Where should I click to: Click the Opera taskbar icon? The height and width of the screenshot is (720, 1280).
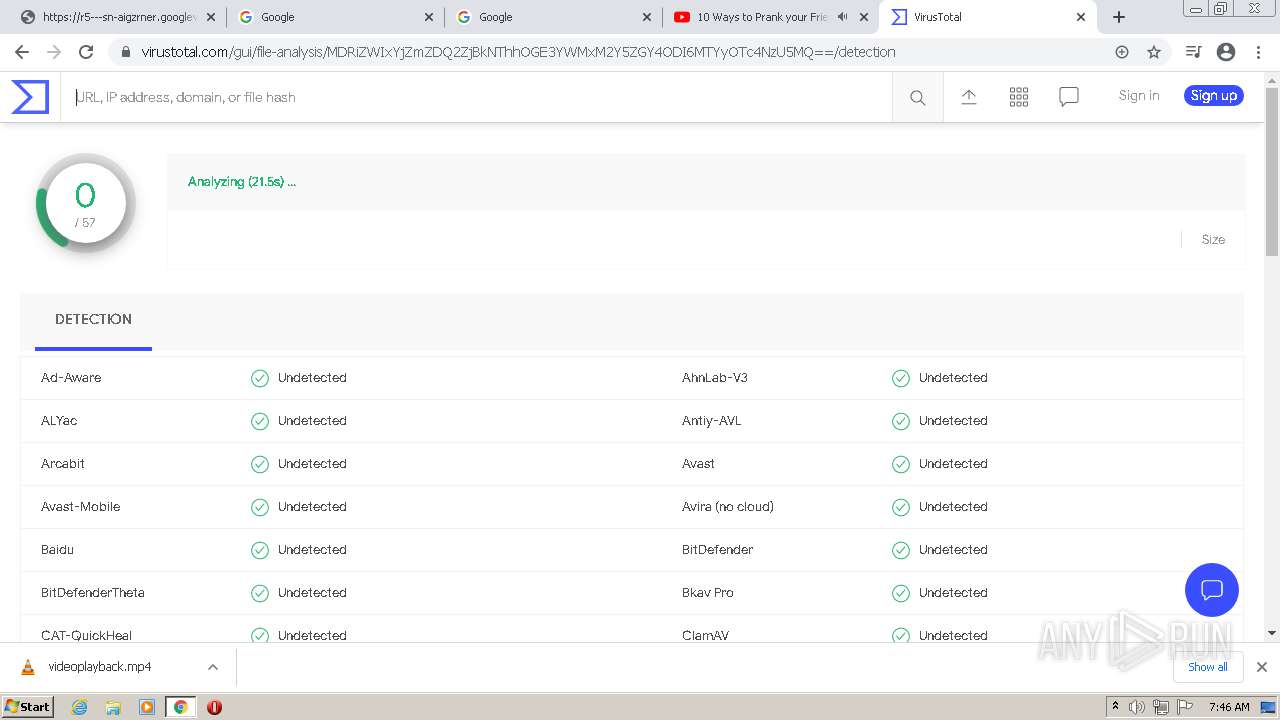pyautogui.click(x=214, y=707)
